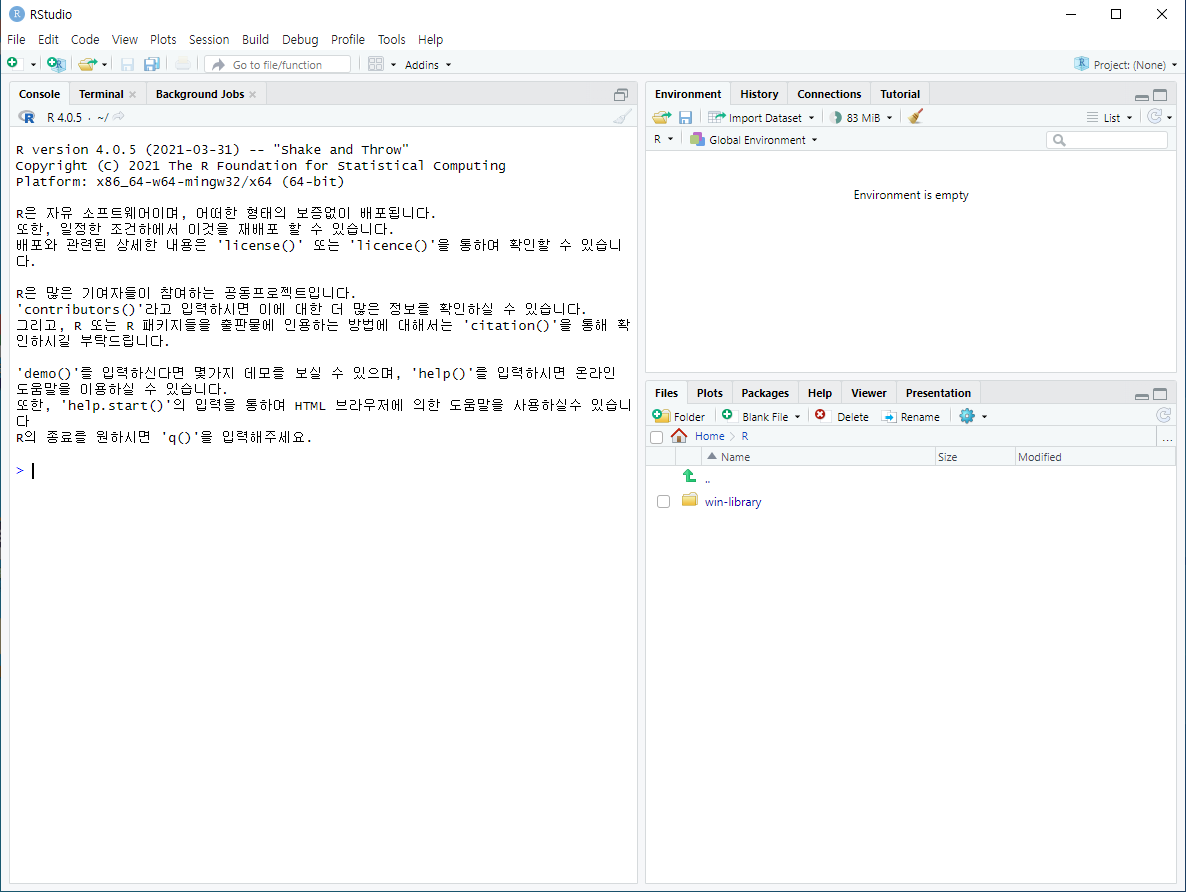This screenshot has width=1186, height=892.
Task: Go to Home directory icon
Action: [679, 436]
